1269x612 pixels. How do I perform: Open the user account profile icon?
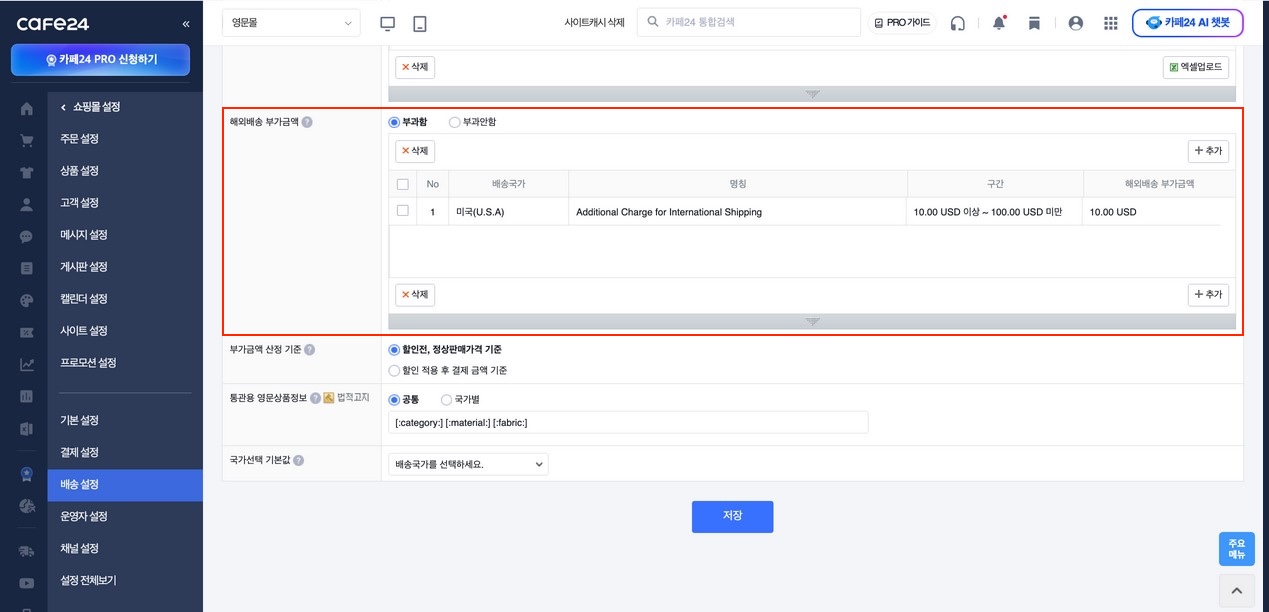pos(1076,23)
